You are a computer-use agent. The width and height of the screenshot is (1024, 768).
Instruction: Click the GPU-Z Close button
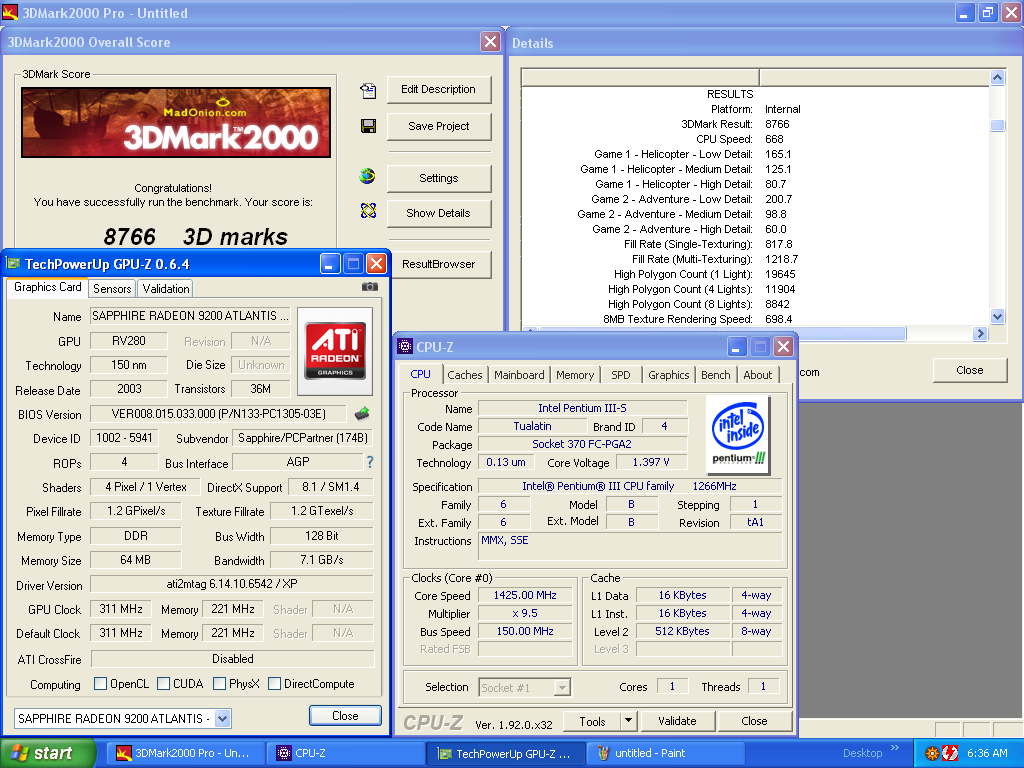[x=345, y=716]
